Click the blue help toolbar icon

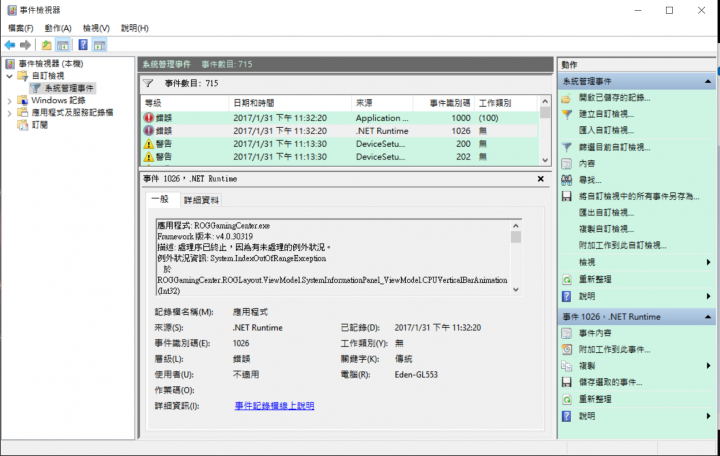point(83,45)
